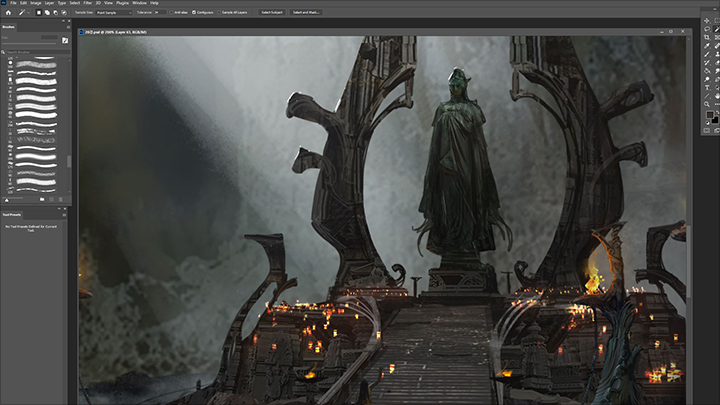Open the Select menu
Screen dimensions: 720x405
point(74,3)
